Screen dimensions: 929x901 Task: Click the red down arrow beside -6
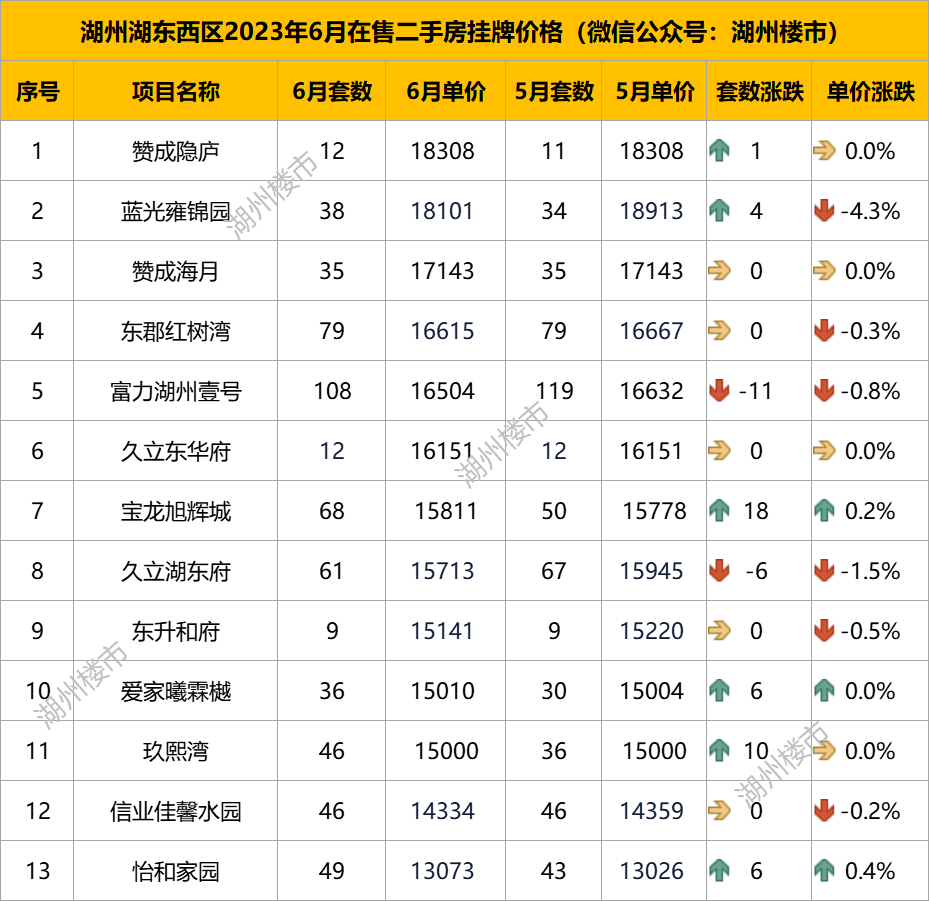coord(719,571)
